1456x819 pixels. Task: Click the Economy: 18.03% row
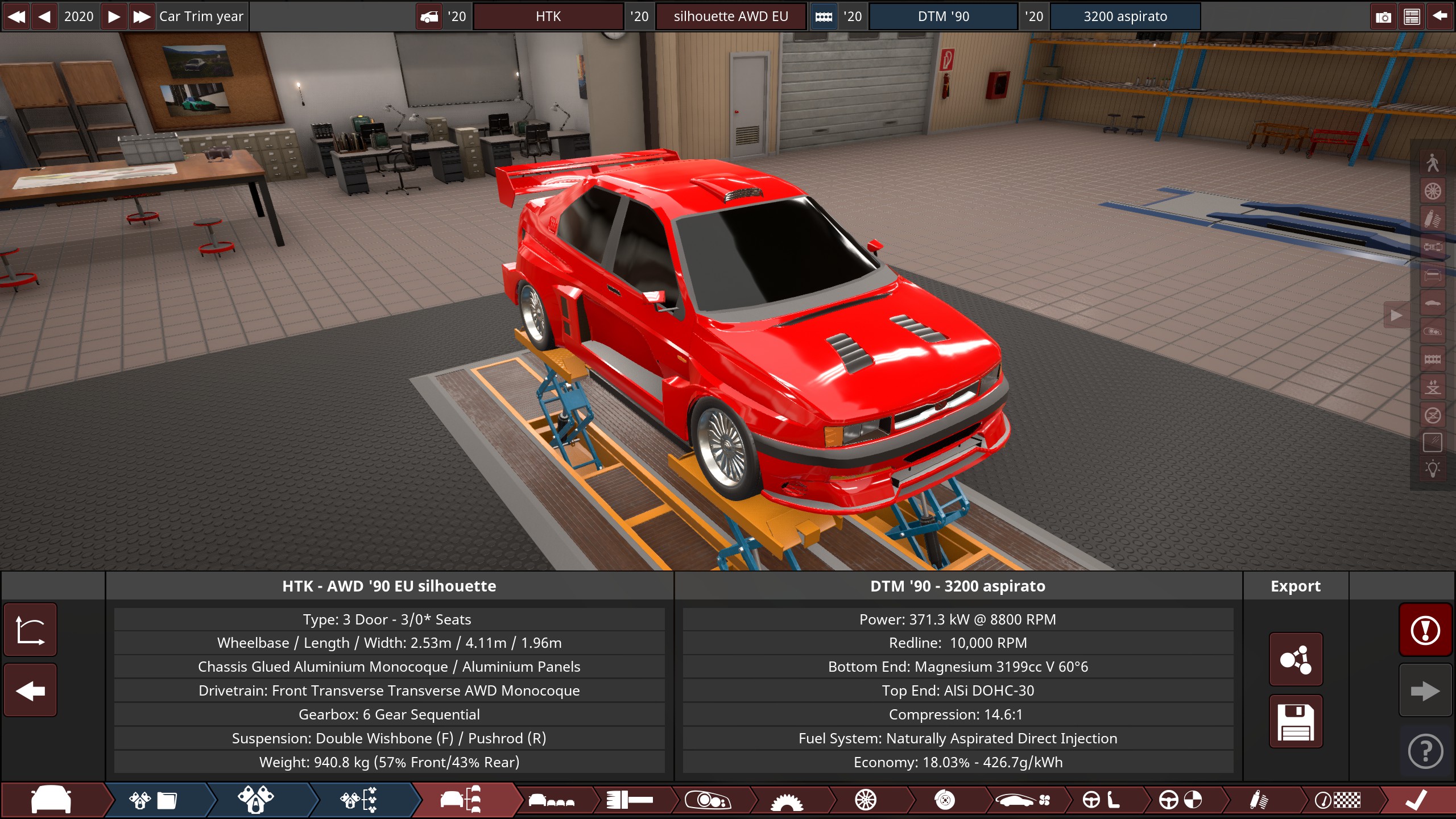click(x=958, y=762)
